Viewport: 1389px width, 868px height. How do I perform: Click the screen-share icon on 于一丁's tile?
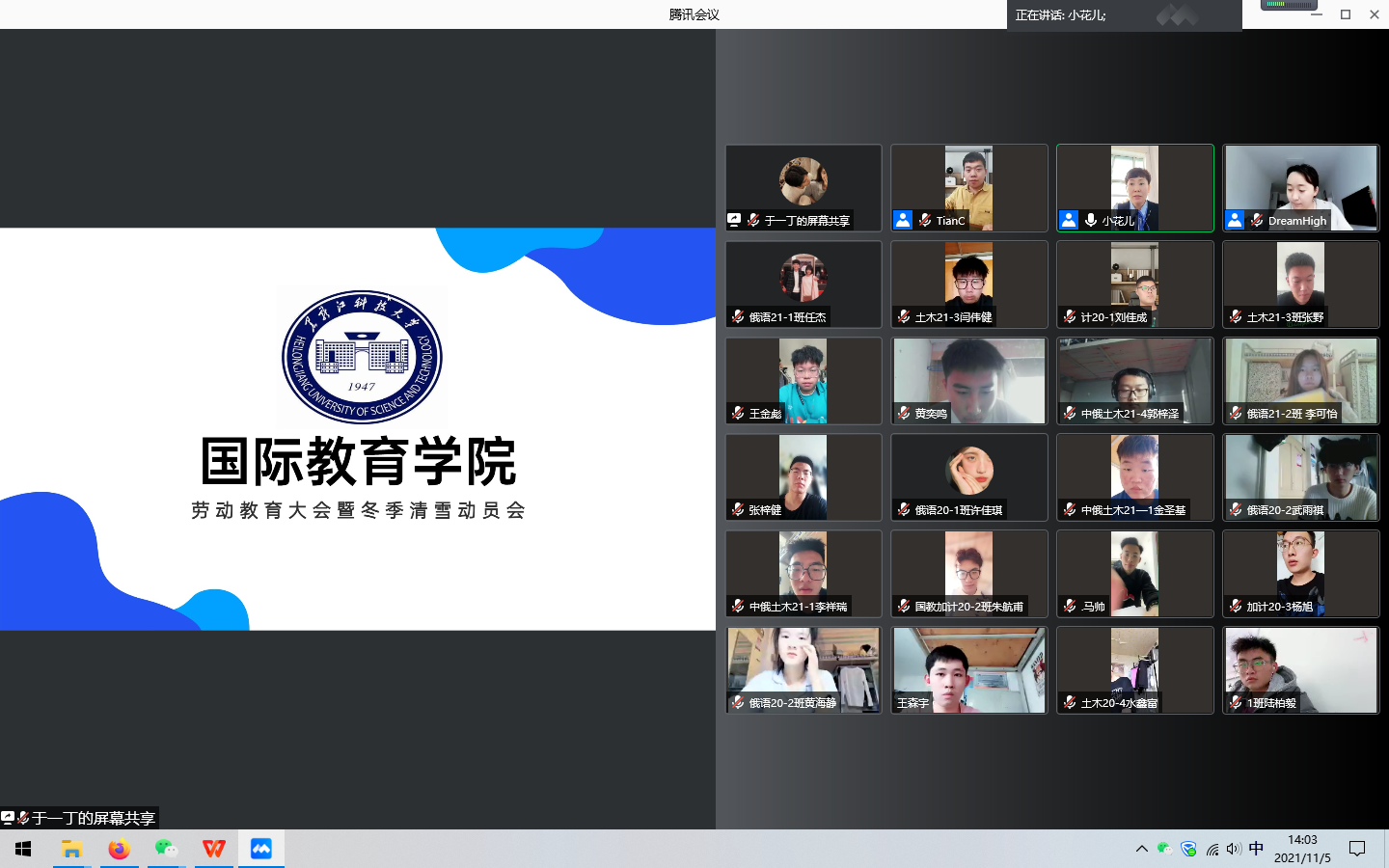(x=734, y=220)
